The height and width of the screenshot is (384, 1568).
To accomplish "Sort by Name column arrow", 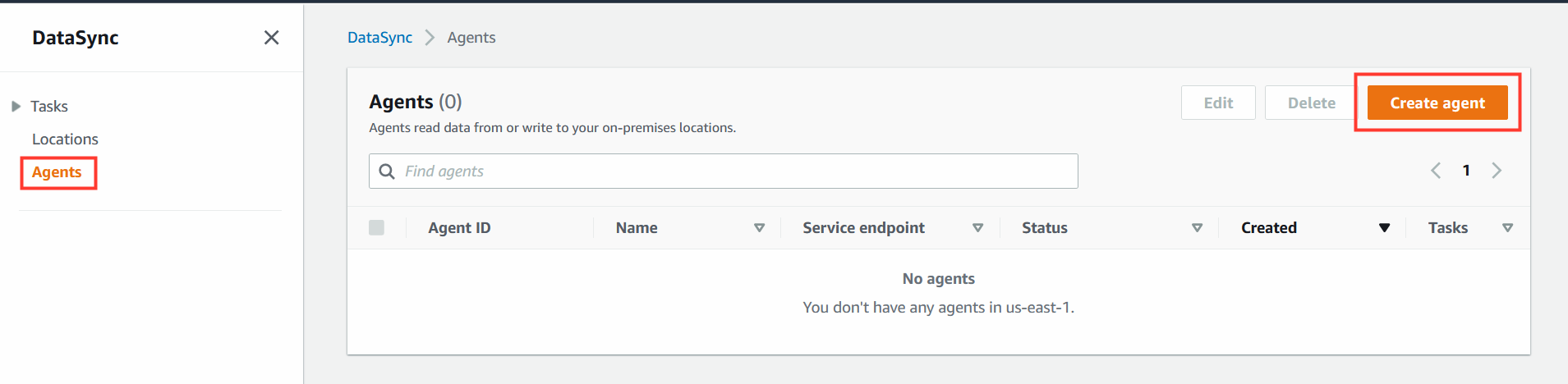I will (759, 228).
